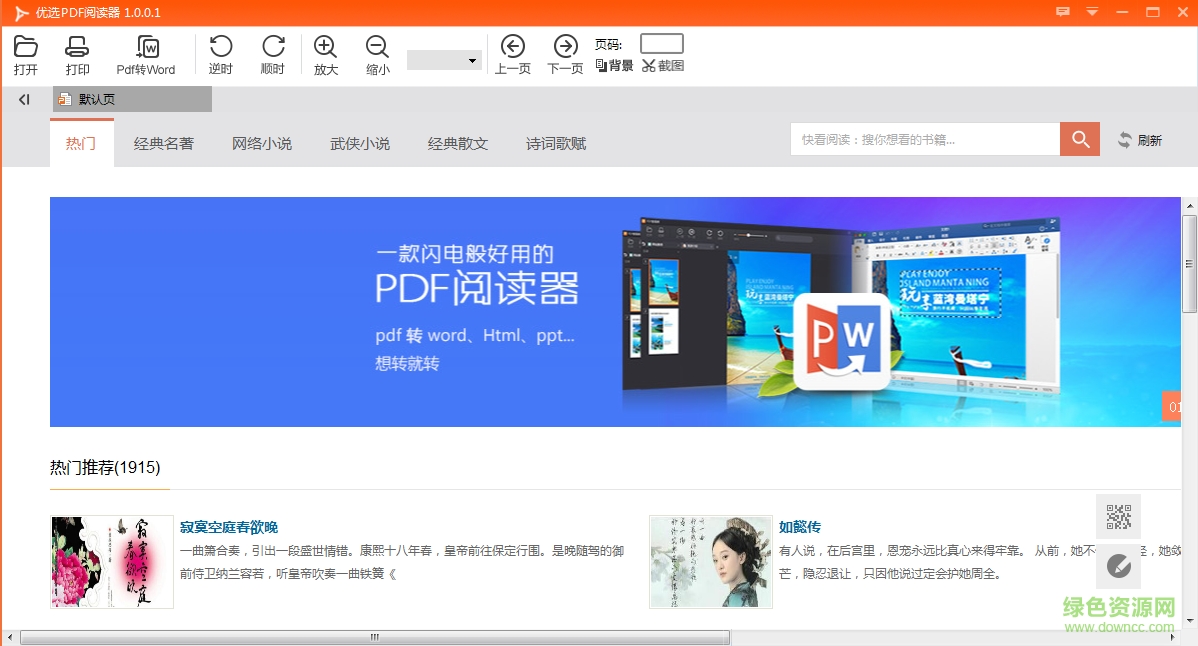This screenshot has height=646, width=1198.
Task: Click the page number input field
Action: coord(661,42)
